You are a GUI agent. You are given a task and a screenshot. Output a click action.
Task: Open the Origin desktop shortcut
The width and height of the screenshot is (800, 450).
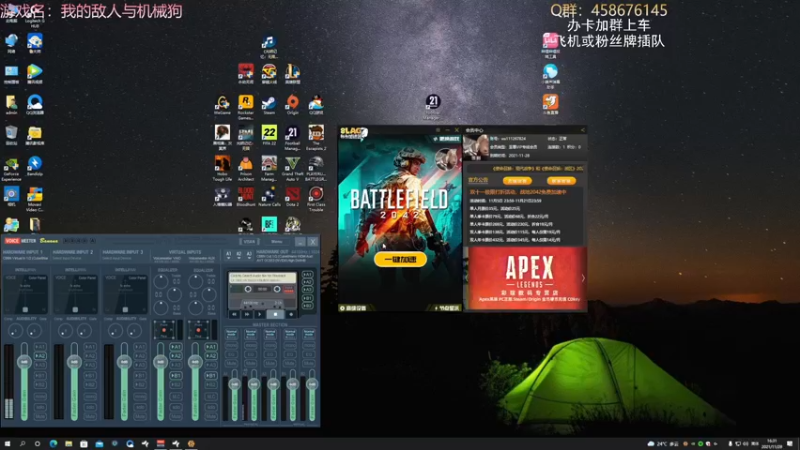click(x=292, y=104)
